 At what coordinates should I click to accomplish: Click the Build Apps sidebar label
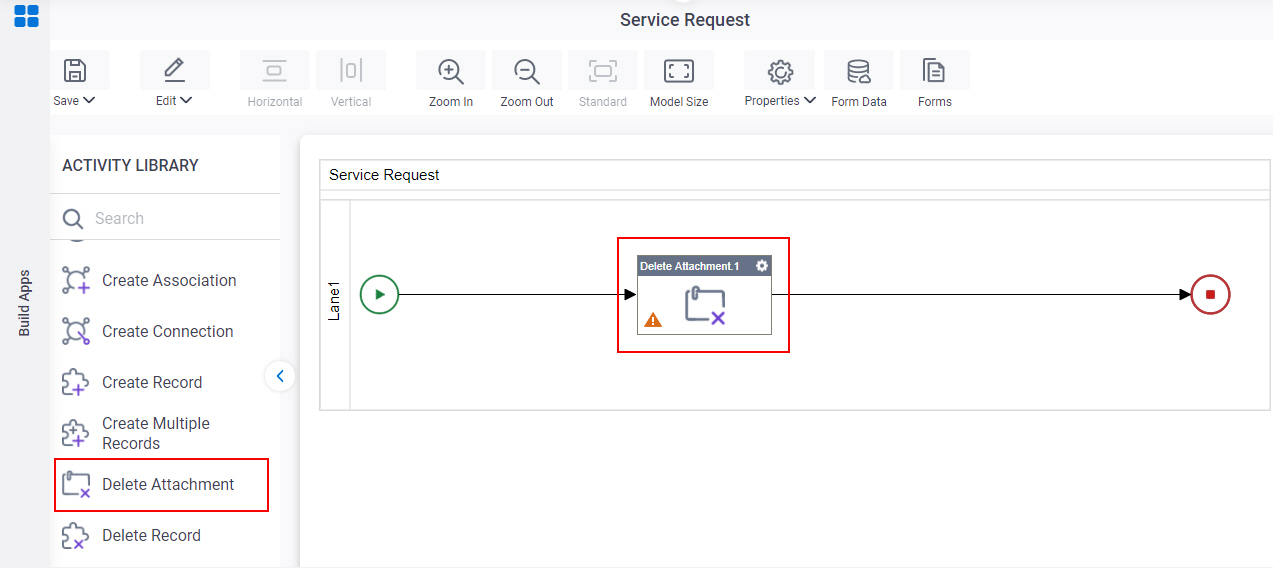[x=25, y=302]
